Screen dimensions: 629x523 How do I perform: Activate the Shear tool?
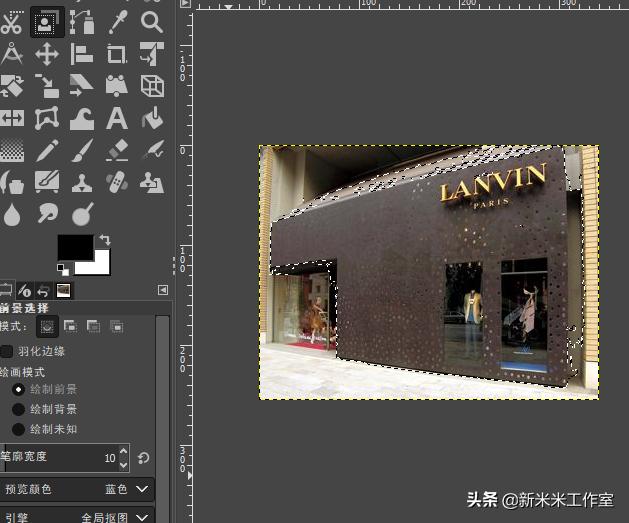(x=82, y=86)
